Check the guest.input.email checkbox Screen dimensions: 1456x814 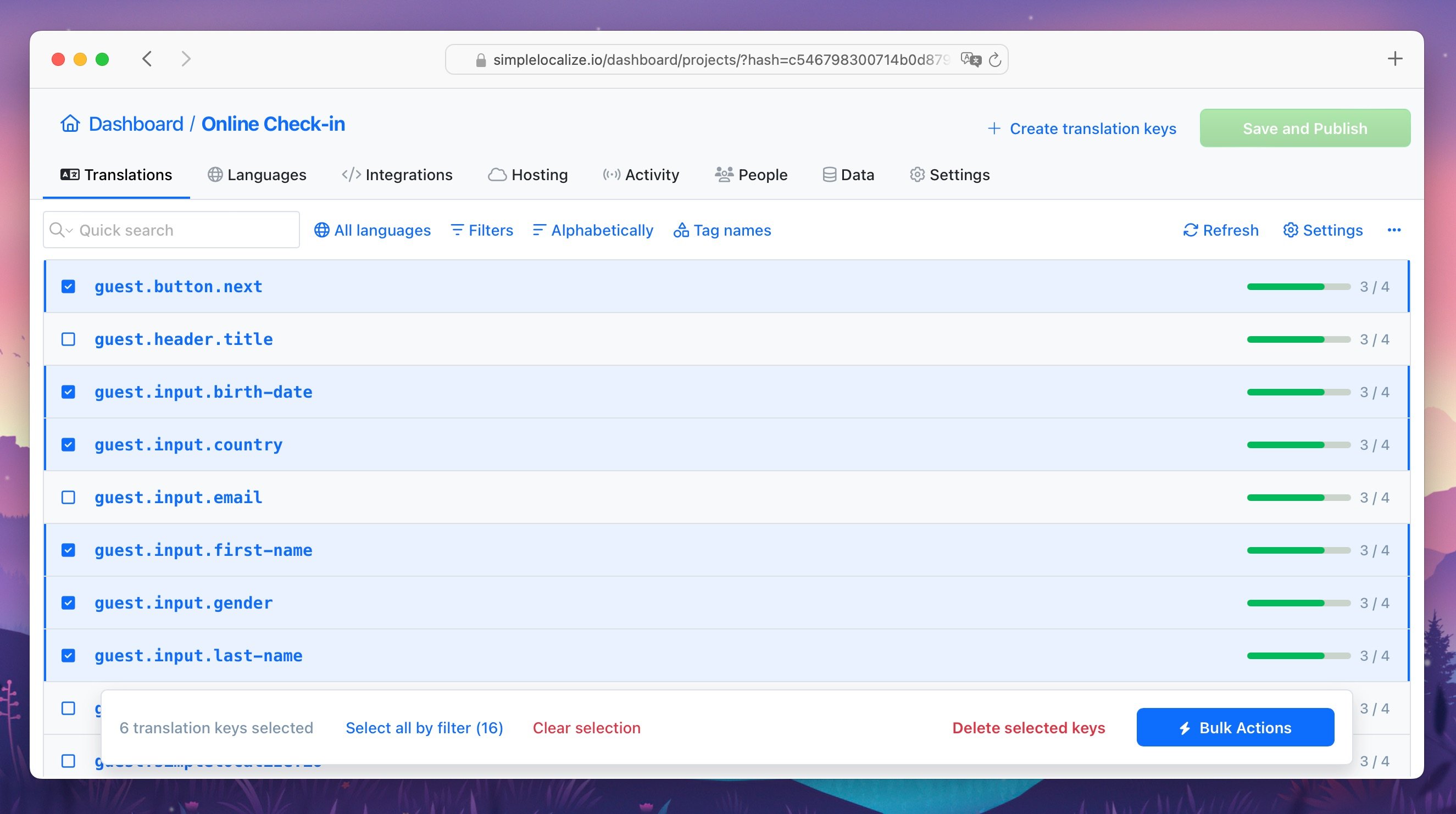68,497
